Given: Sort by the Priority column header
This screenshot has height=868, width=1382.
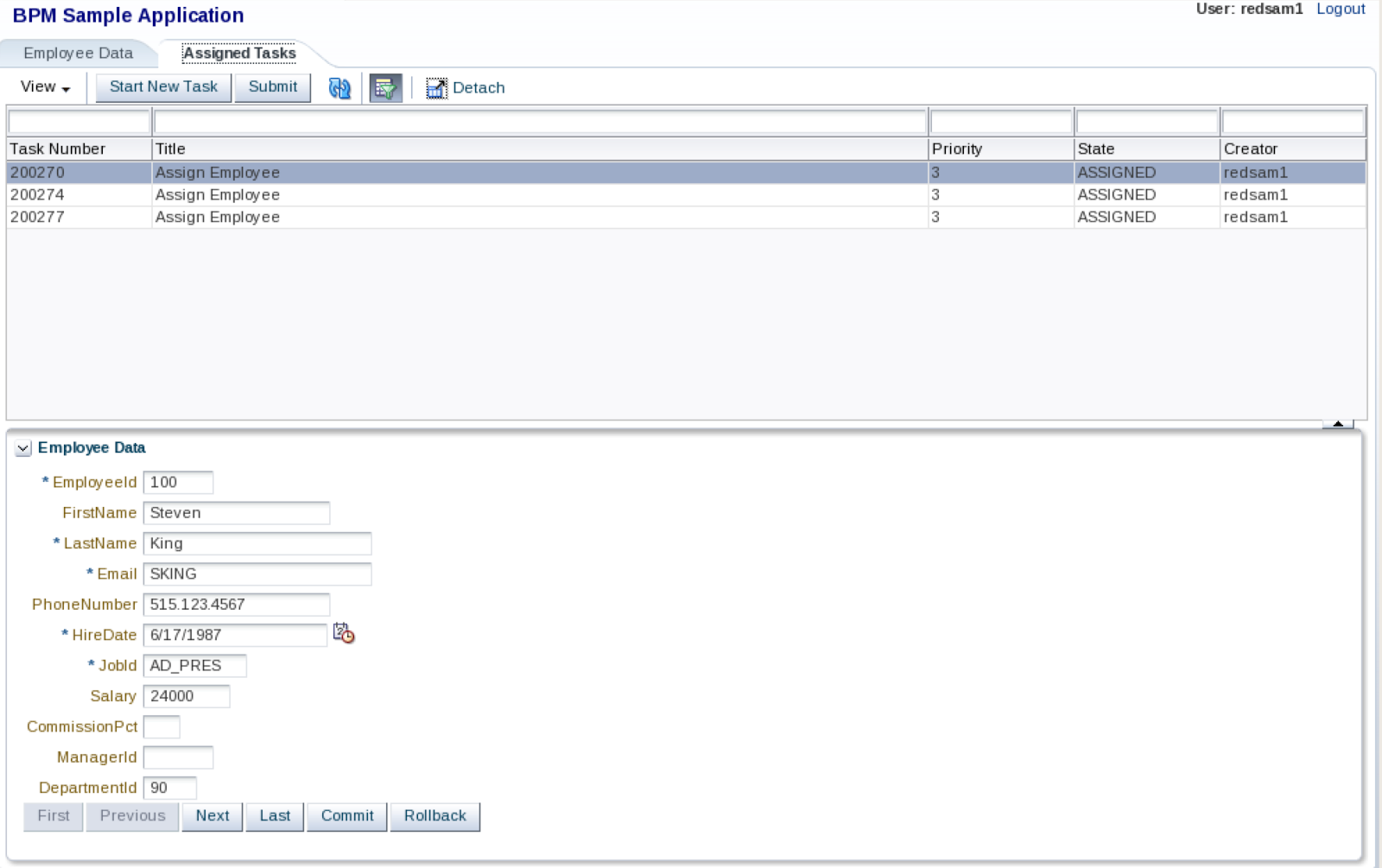Looking at the screenshot, I should [1002, 149].
